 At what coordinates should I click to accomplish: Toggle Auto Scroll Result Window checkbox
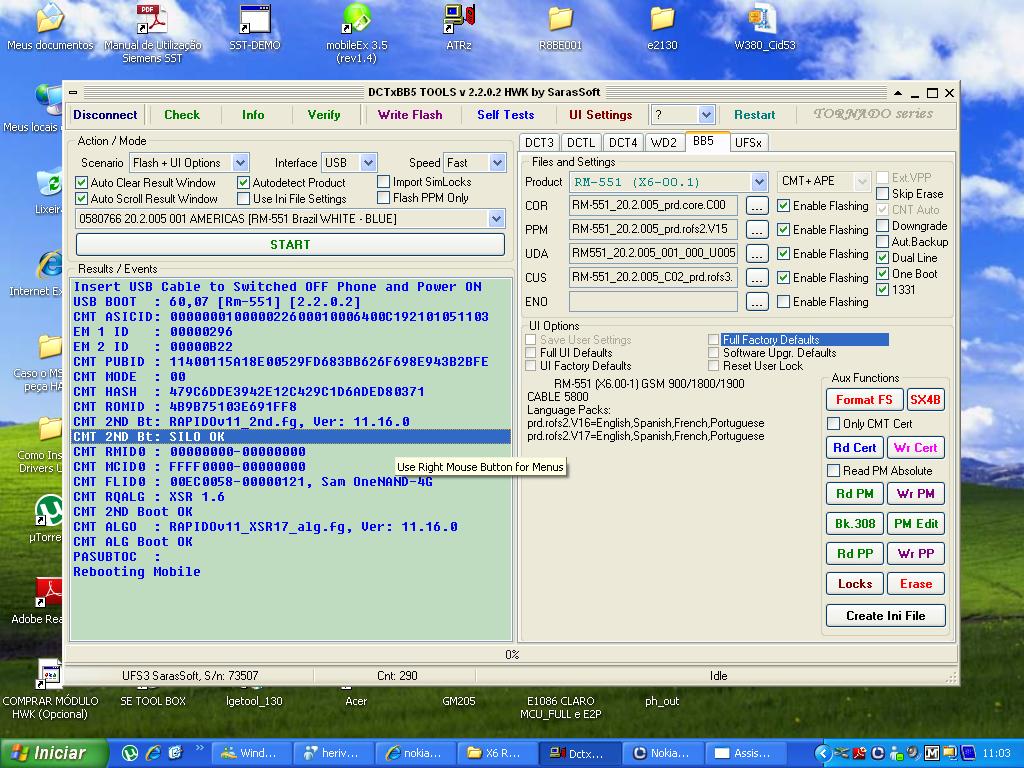click(x=82, y=199)
